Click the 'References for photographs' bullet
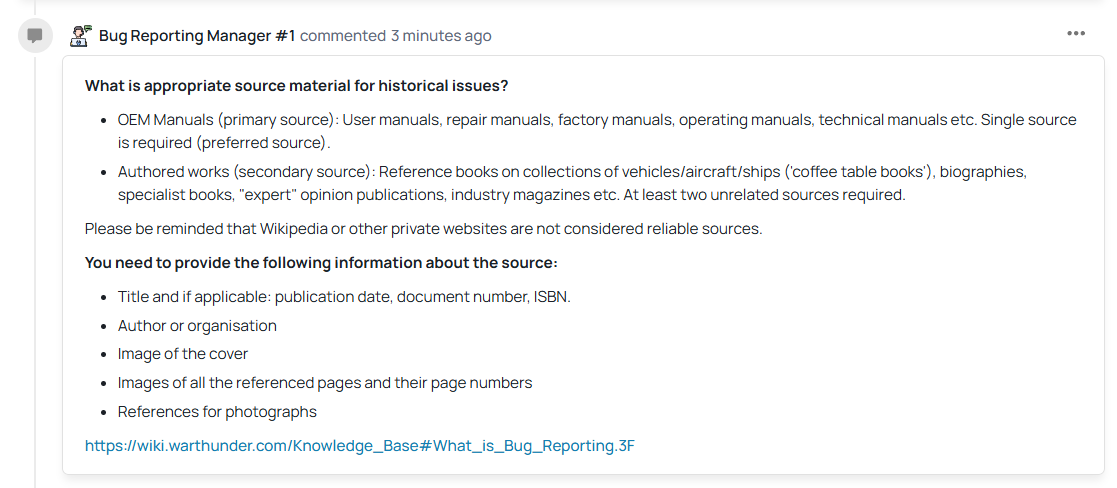1117x488 pixels. pyautogui.click(x=217, y=412)
